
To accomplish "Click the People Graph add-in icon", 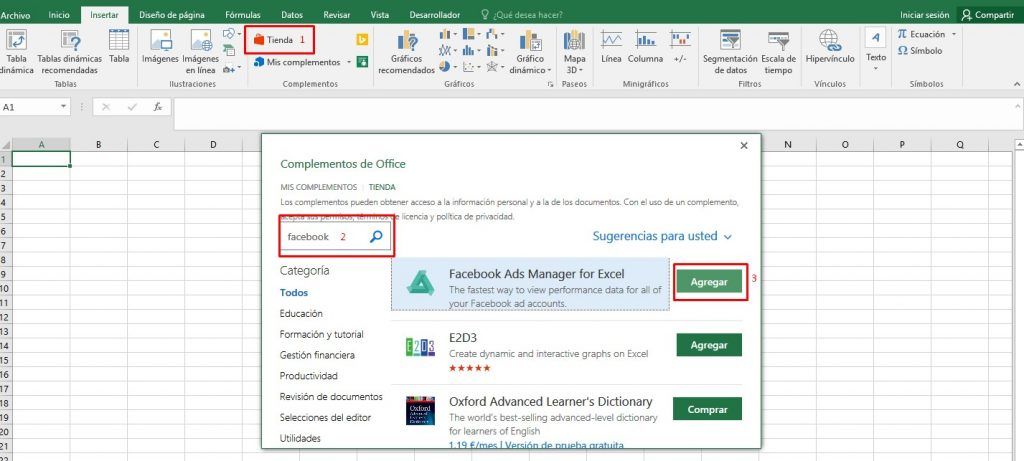I will 362,62.
